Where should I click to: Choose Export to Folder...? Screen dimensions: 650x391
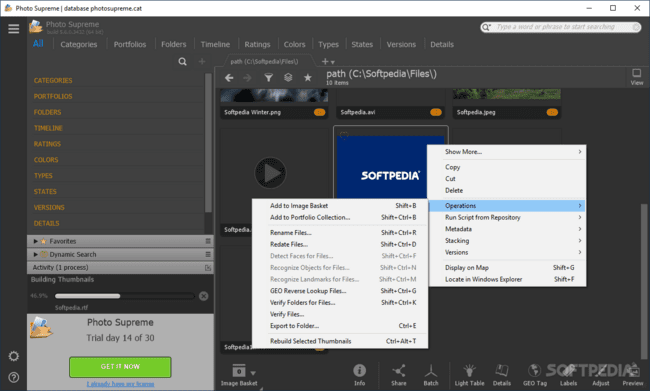(x=340, y=326)
